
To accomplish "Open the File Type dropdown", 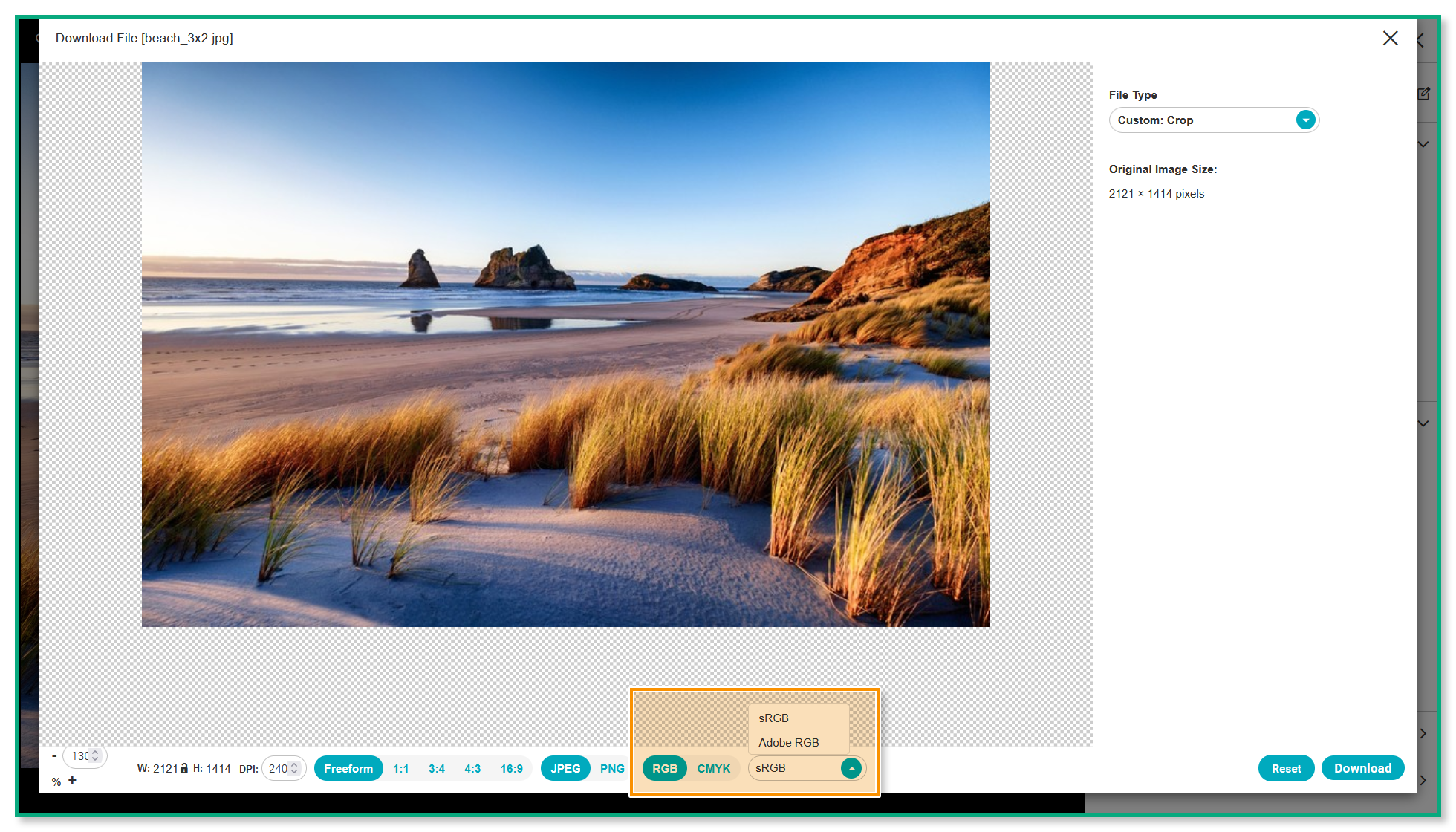I will coord(1305,120).
